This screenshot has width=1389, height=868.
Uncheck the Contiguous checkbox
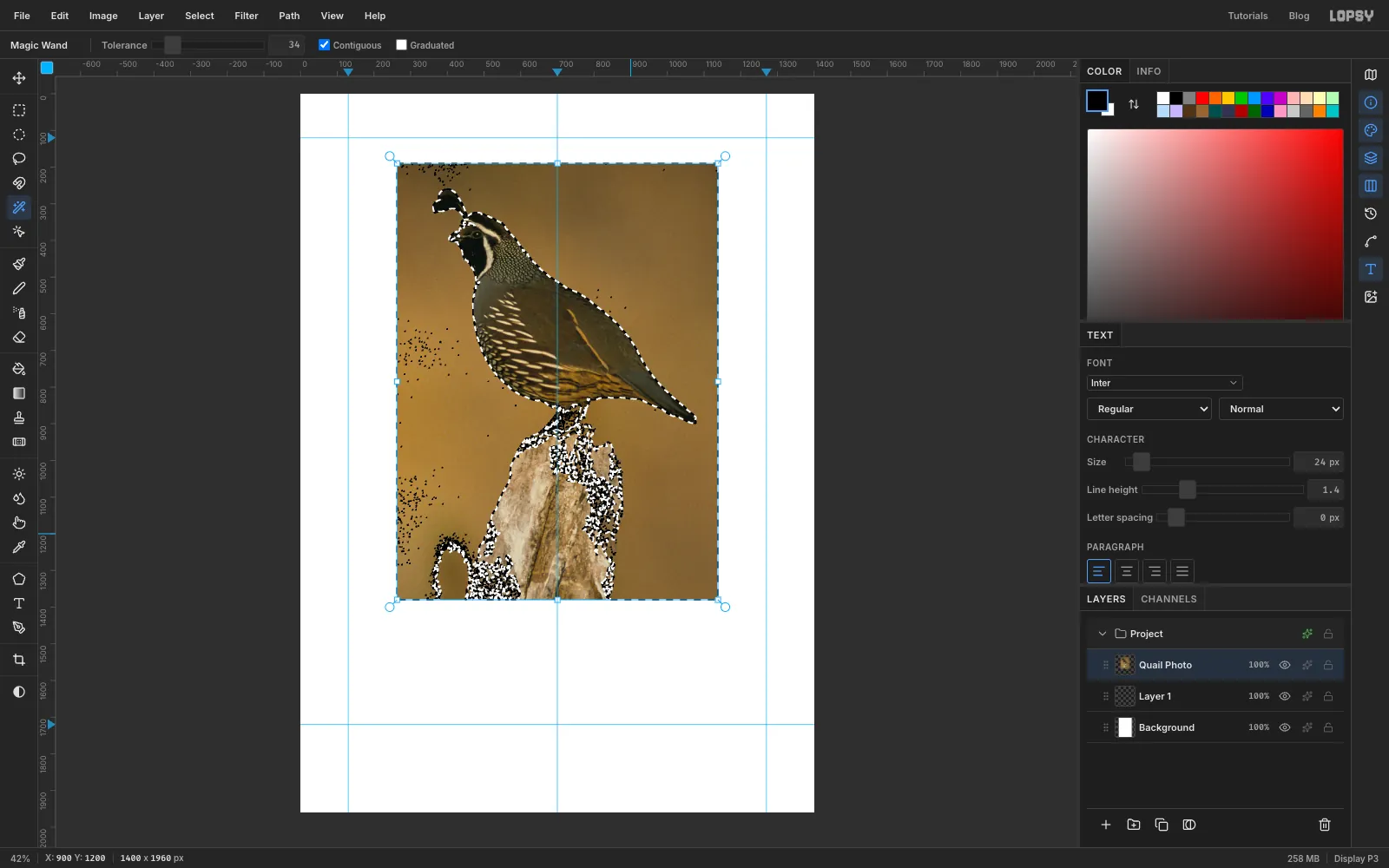tap(324, 45)
